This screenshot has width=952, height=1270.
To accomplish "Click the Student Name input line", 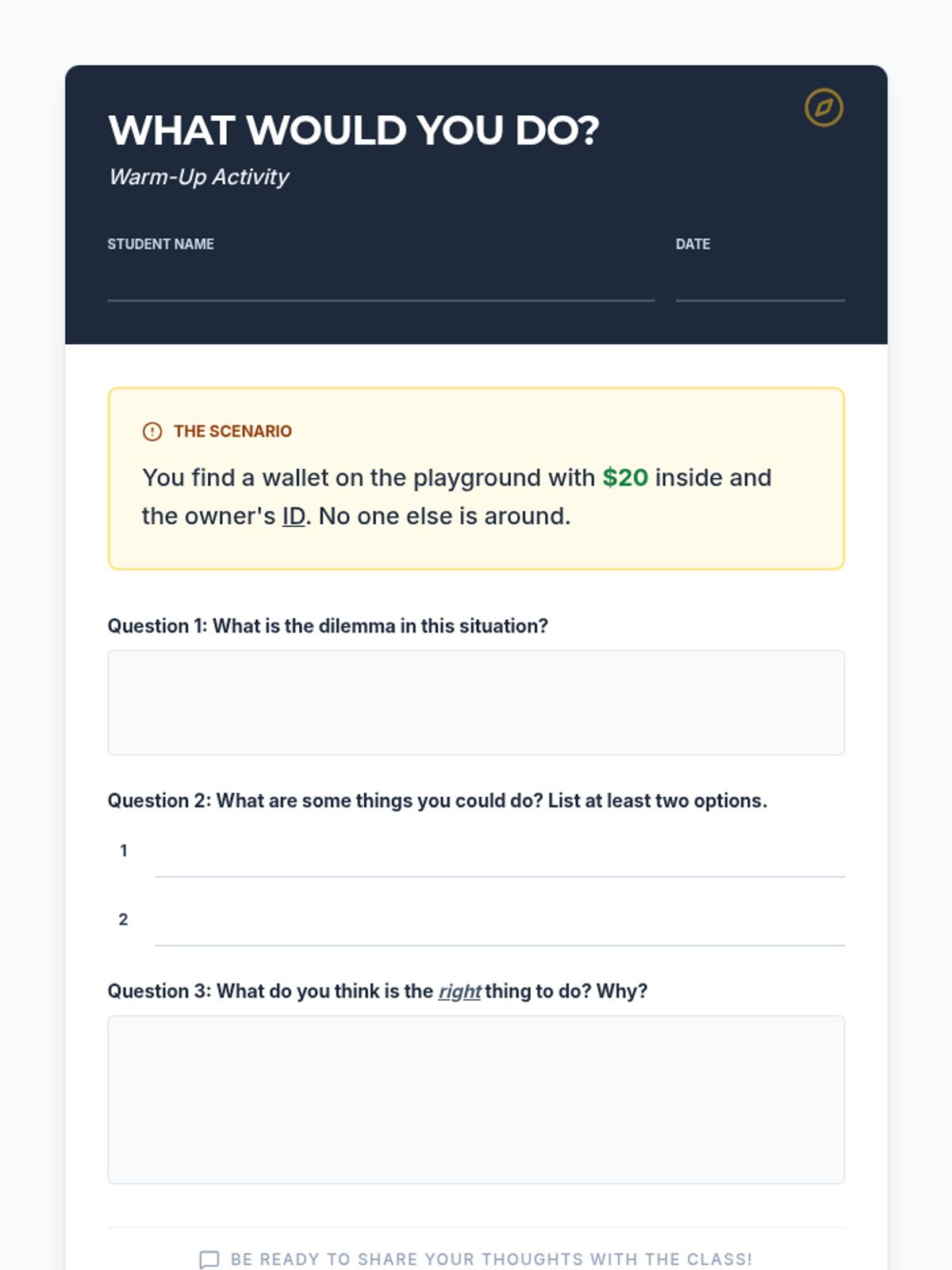I will click(x=381, y=284).
